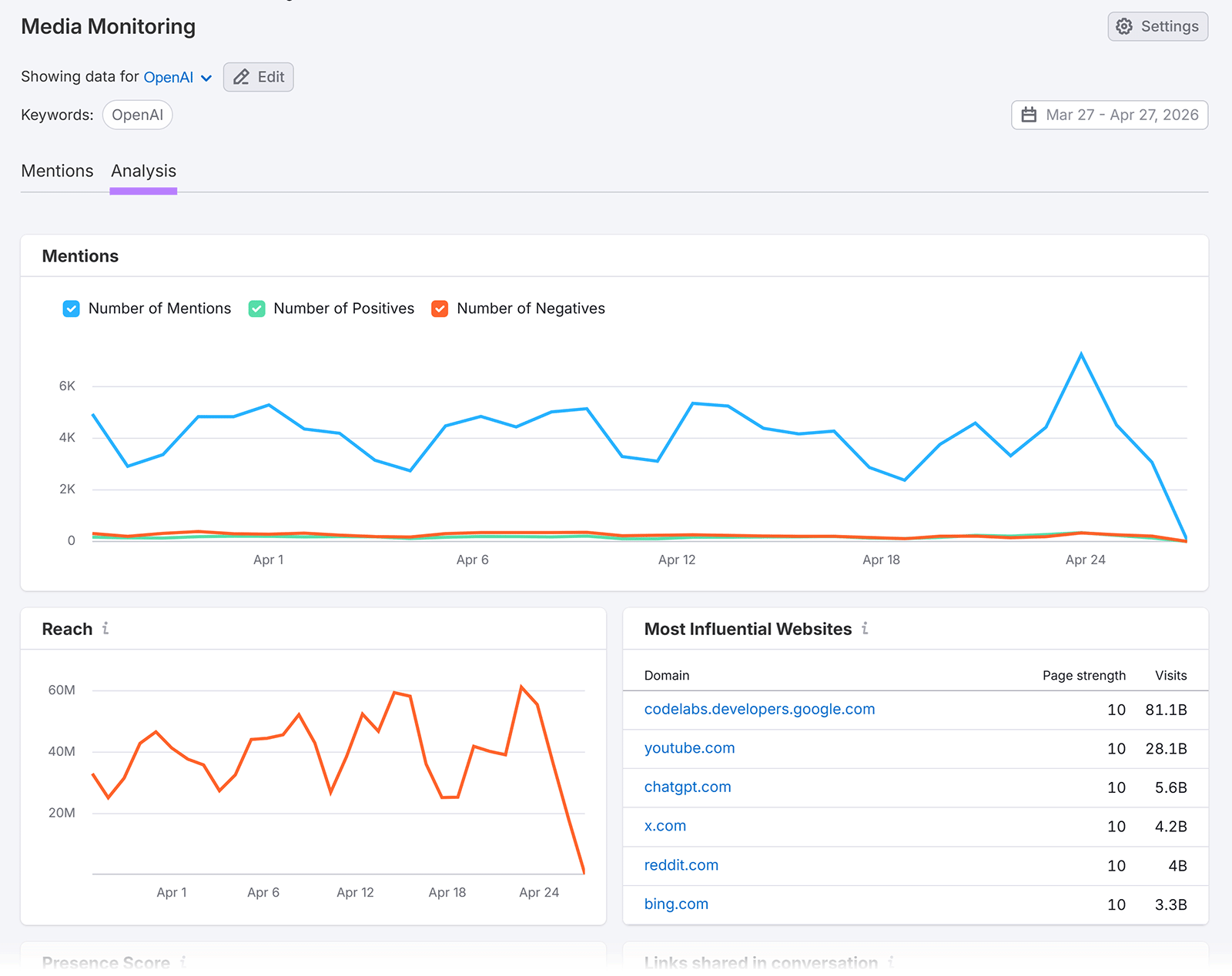Click the Visits column header
The height and width of the screenshot is (976, 1232).
pos(1170,675)
